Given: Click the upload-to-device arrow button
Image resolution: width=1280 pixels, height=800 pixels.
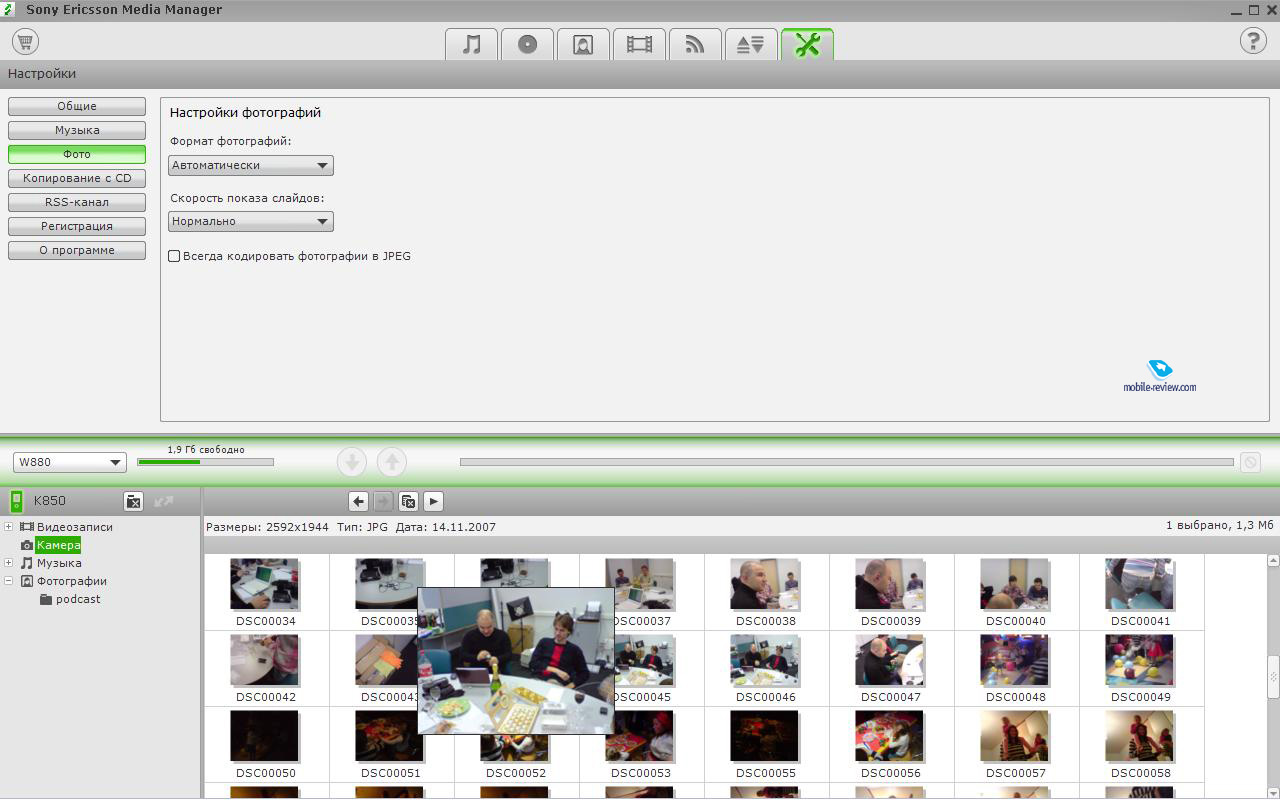Looking at the screenshot, I should click(x=392, y=462).
